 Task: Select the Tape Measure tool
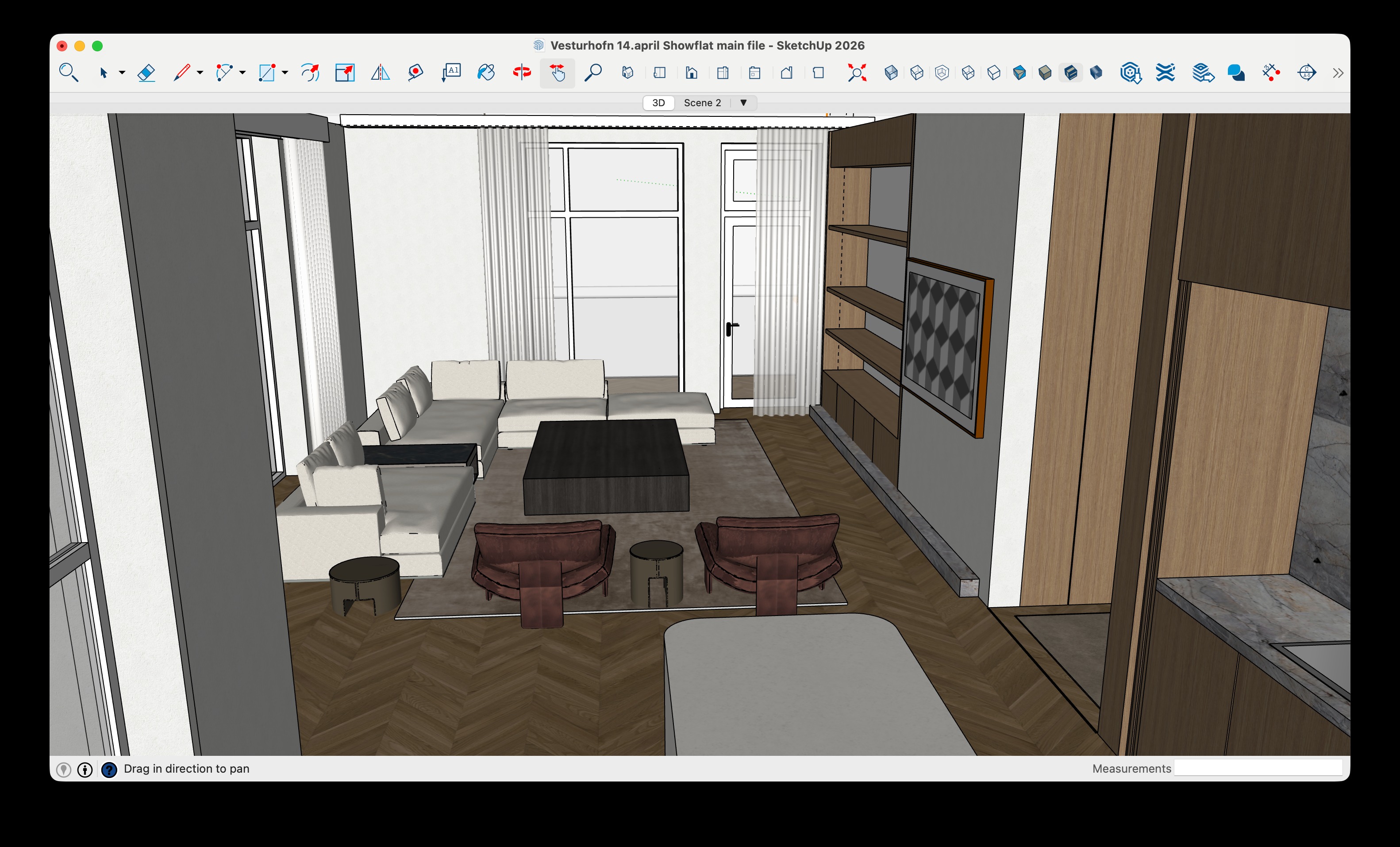(x=415, y=73)
